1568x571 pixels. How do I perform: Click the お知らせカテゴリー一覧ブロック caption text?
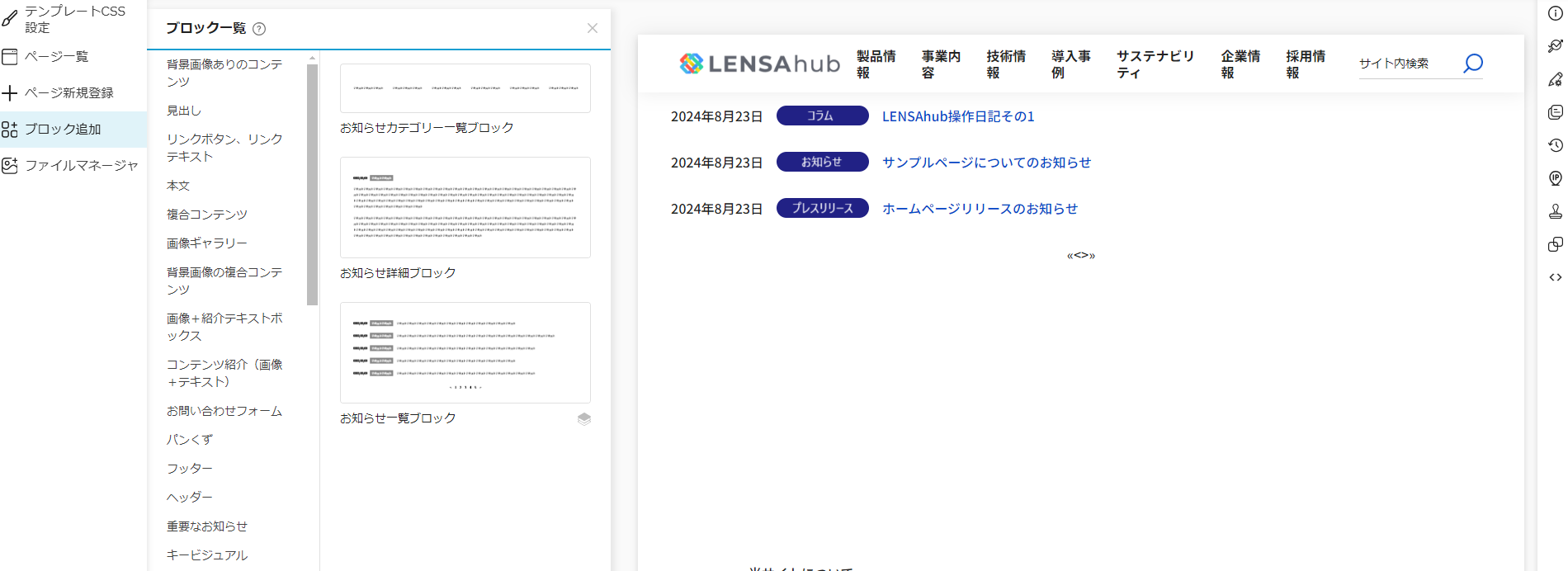point(427,128)
